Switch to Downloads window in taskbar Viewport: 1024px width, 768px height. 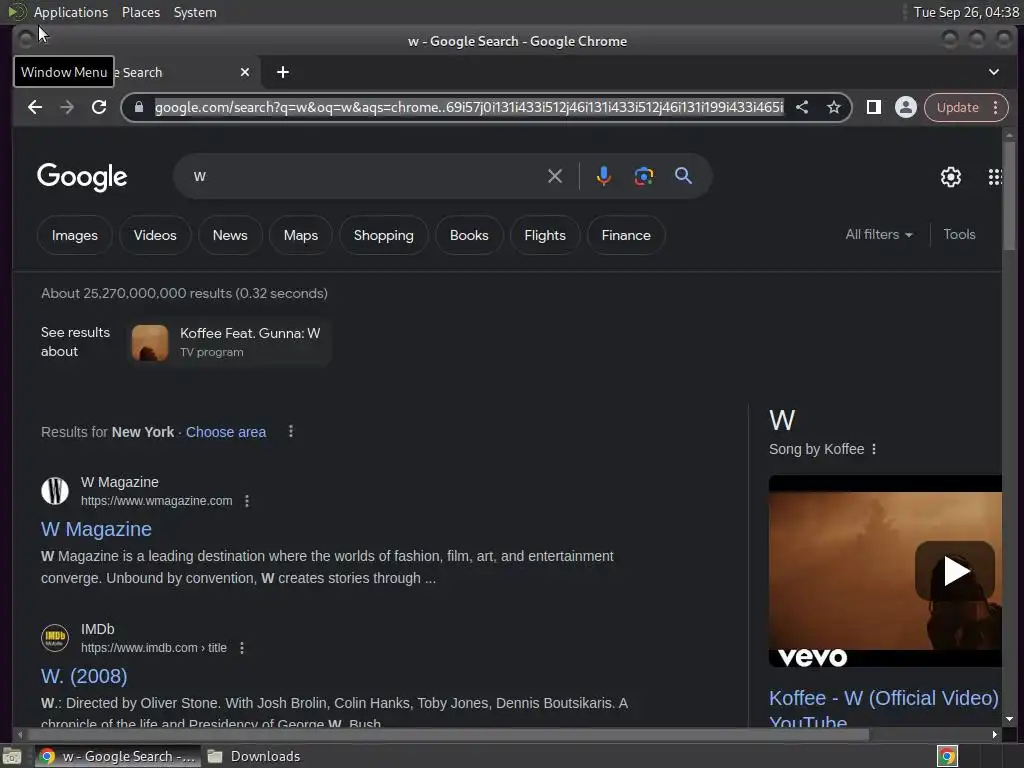pyautogui.click(x=255, y=756)
